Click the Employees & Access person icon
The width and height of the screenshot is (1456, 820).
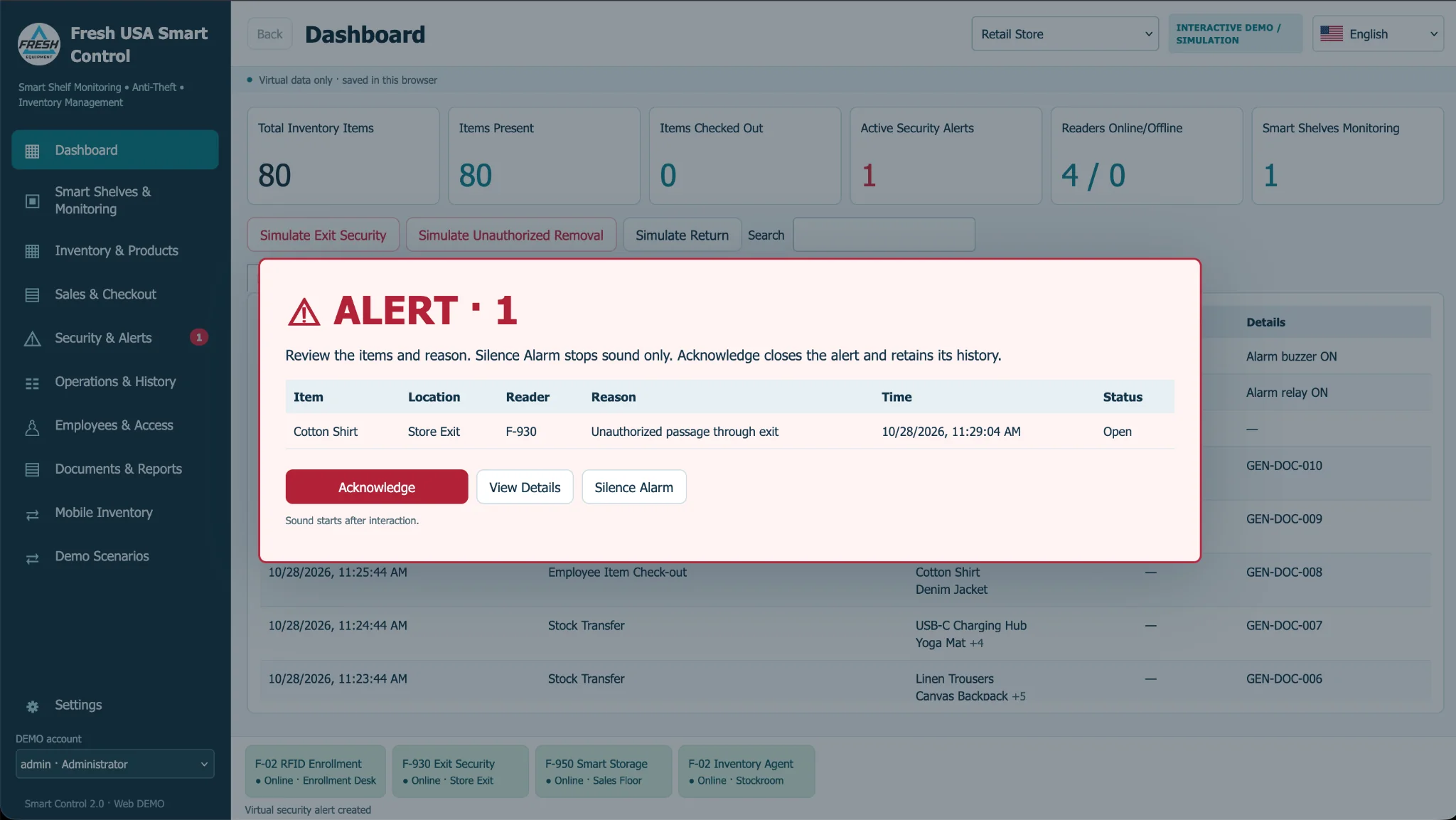click(32, 427)
